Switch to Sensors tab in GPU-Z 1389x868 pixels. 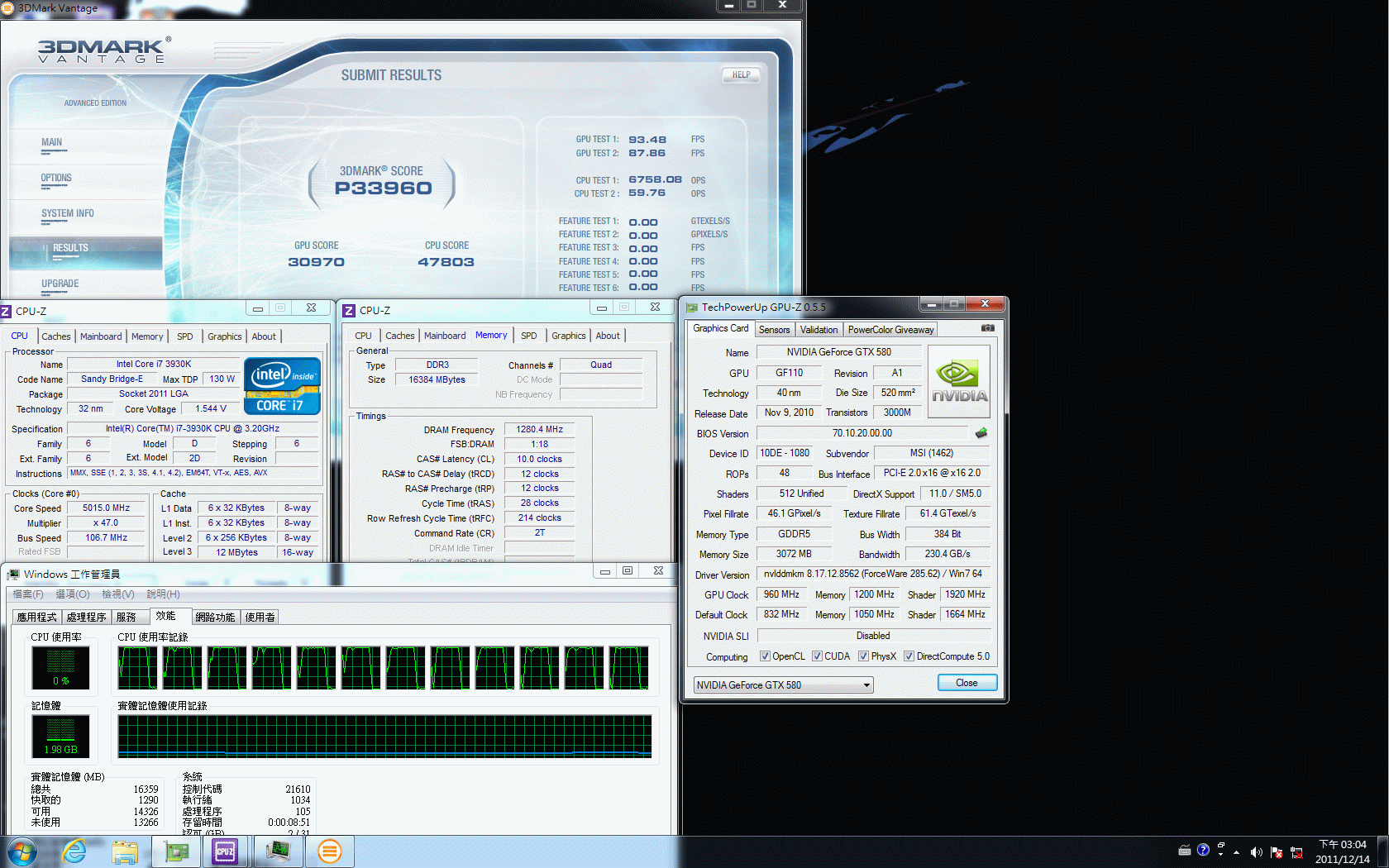point(775,330)
